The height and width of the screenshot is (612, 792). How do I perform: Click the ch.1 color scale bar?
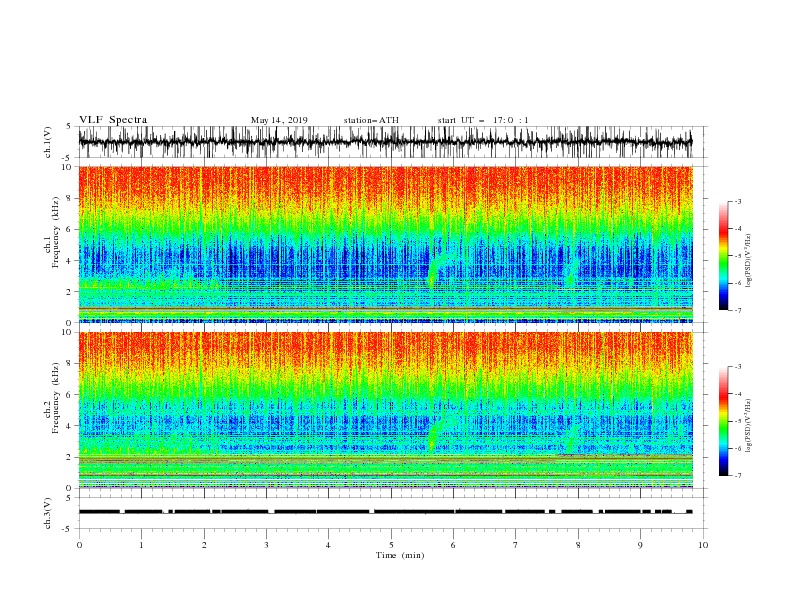click(x=723, y=256)
